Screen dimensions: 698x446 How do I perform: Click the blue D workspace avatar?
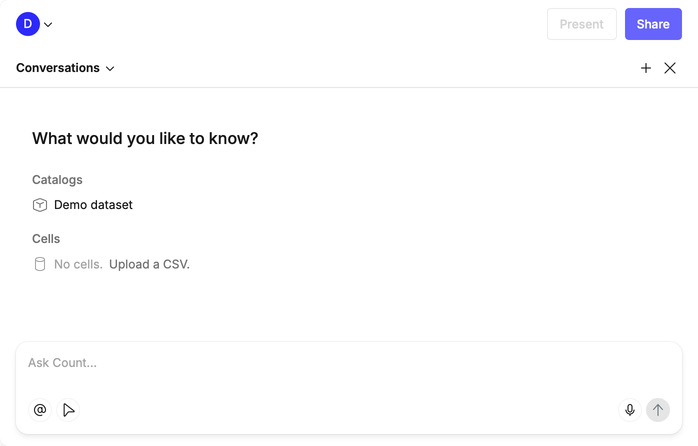tap(27, 24)
